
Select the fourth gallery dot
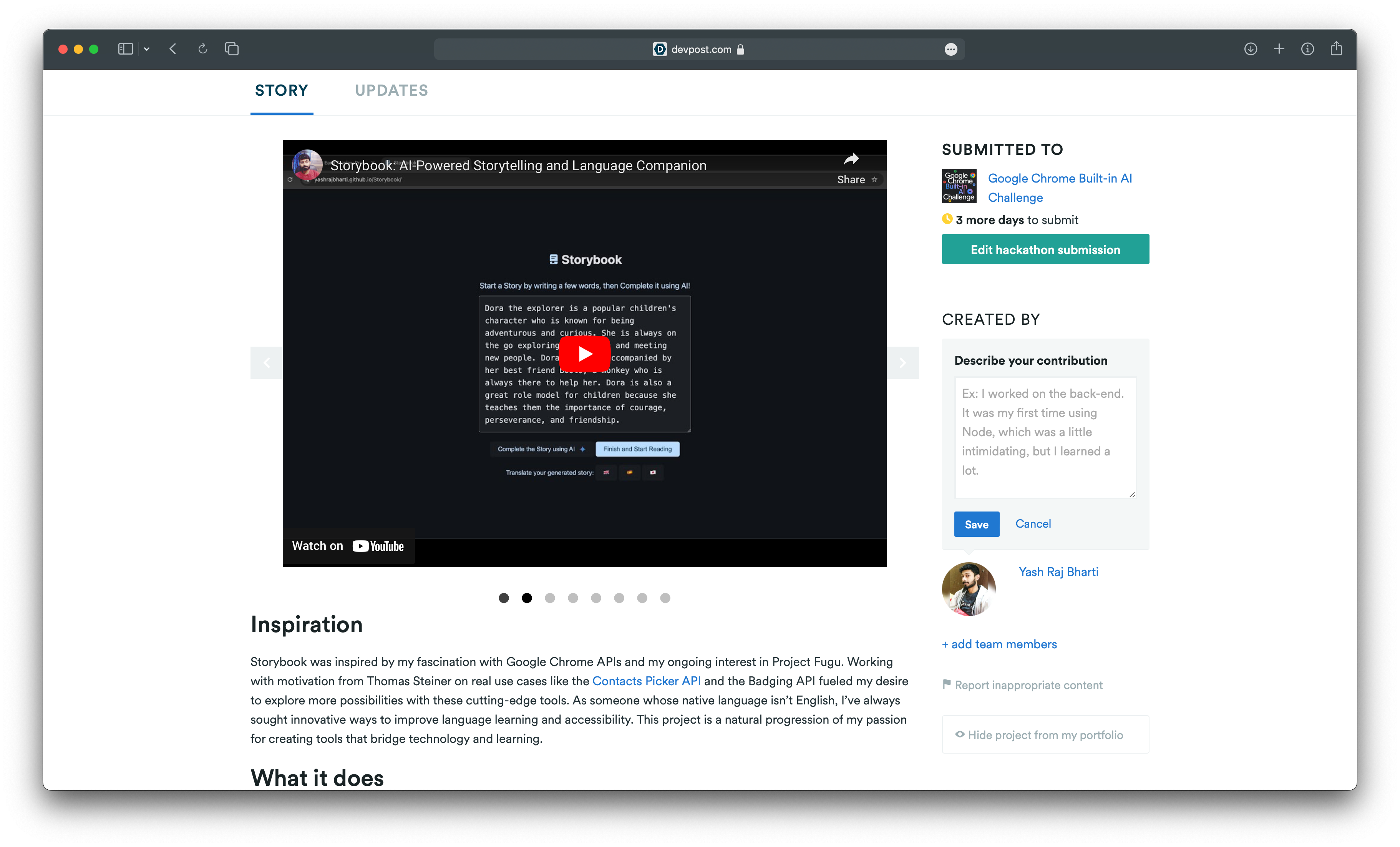(x=573, y=598)
